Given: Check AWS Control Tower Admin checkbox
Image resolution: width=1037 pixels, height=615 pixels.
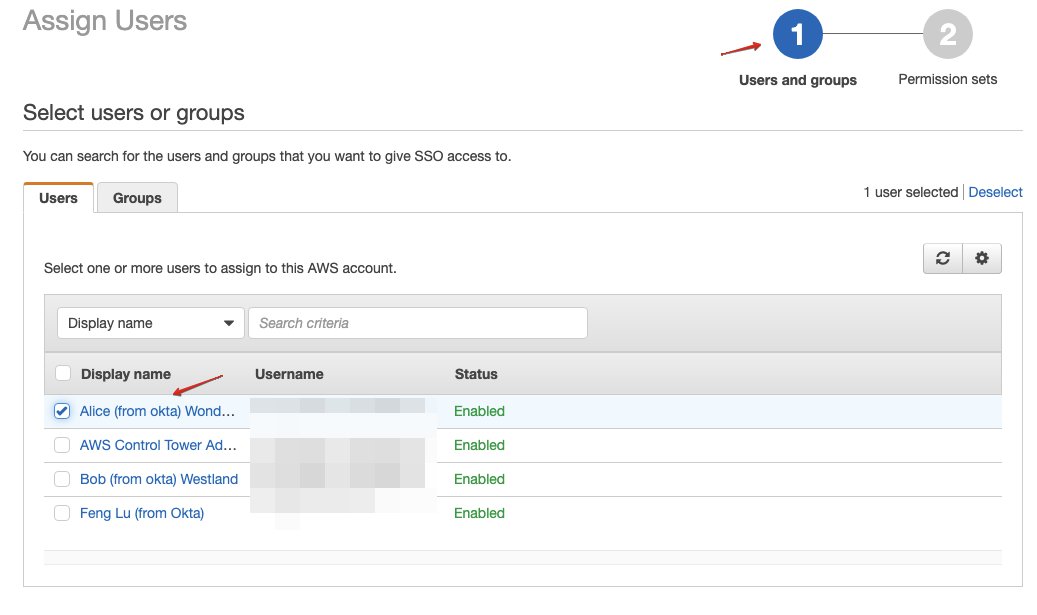Looking at the screenshot, I should pyautogui.click(x=62, y=445).
